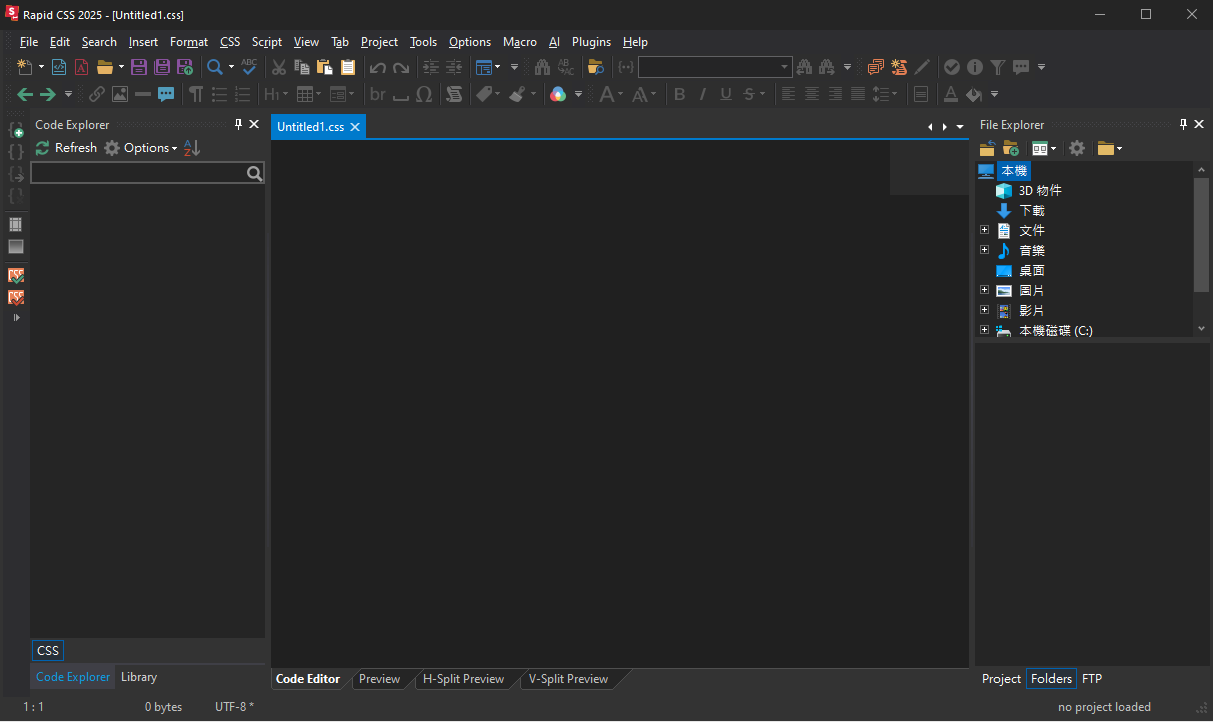Click the color picker circles icon
Image resolution: width=1213 pixels, height=722 pixels.
point(558,94)
